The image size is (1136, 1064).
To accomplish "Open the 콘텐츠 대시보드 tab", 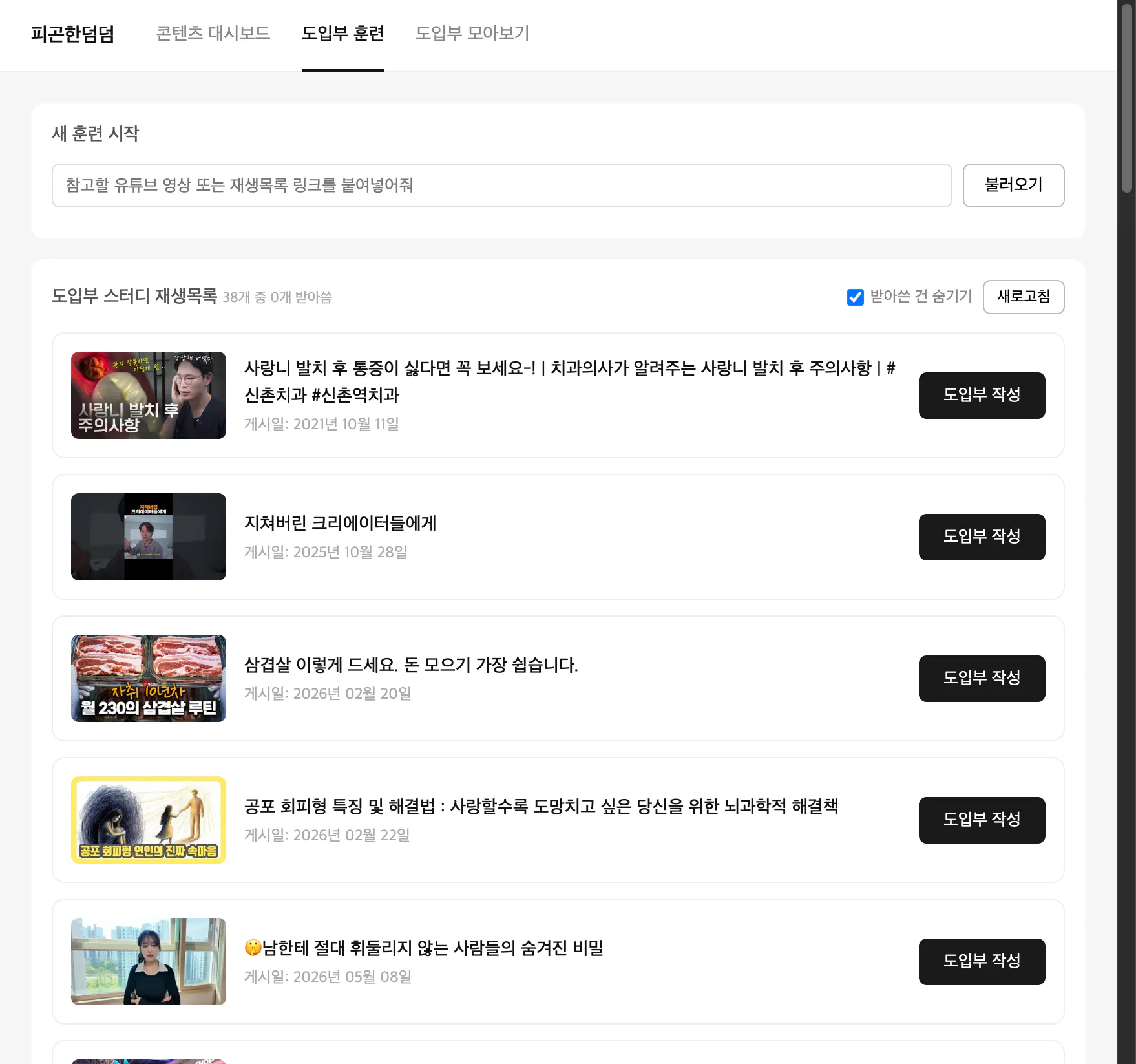I will tap(213, 34).
